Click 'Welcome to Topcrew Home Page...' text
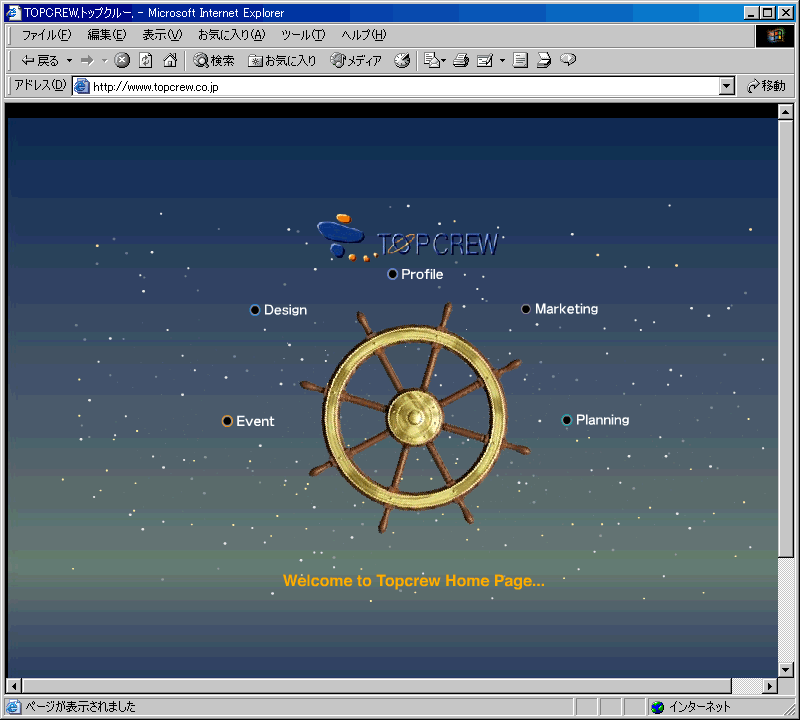The width and height of the screenshot is (800, 720). (414, 581)
